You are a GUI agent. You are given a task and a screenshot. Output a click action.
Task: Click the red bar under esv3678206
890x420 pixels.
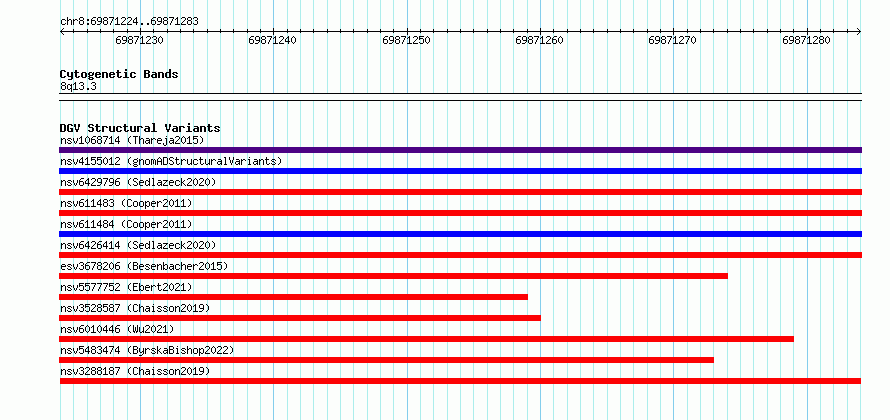393,276
